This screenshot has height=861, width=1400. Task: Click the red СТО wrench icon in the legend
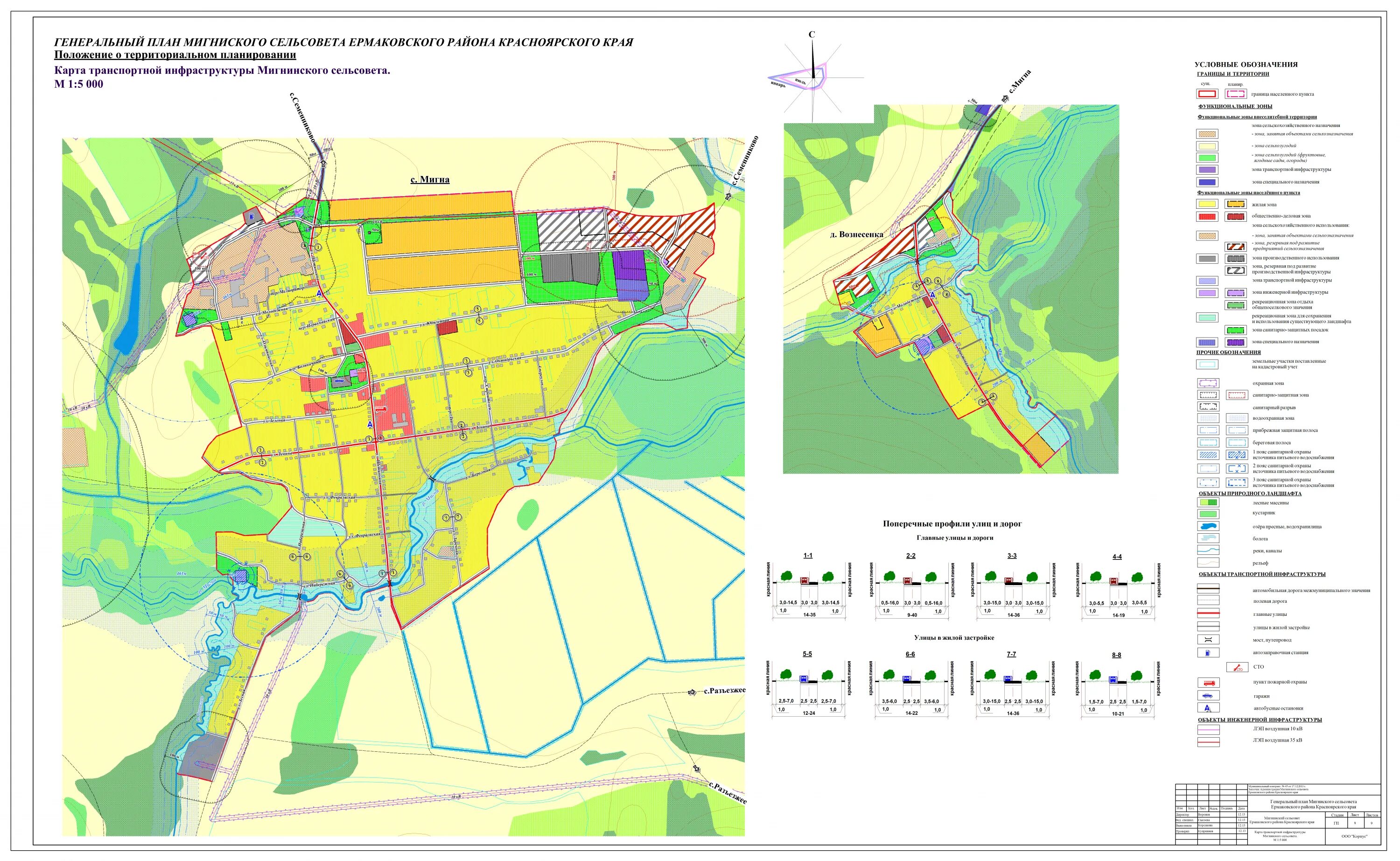pyautogui.click(x=1237, y=667)
